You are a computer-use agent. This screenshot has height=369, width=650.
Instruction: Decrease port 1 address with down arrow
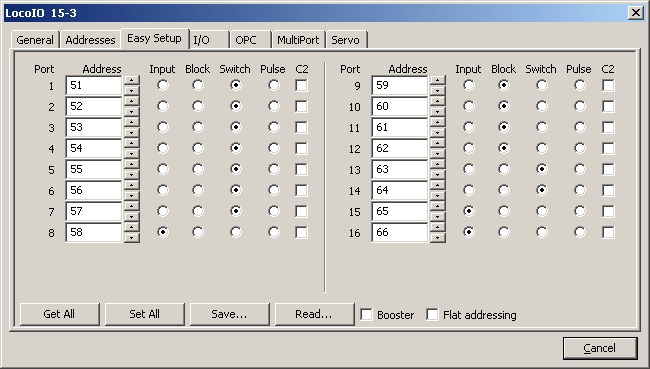click(131, 90)
